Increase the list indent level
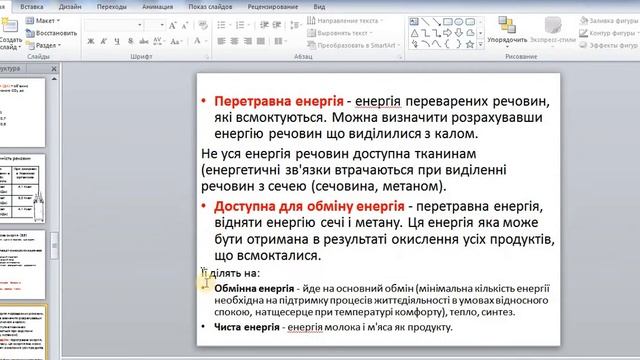Viewport: 640px width, 360px height. (x=277, y=25)
